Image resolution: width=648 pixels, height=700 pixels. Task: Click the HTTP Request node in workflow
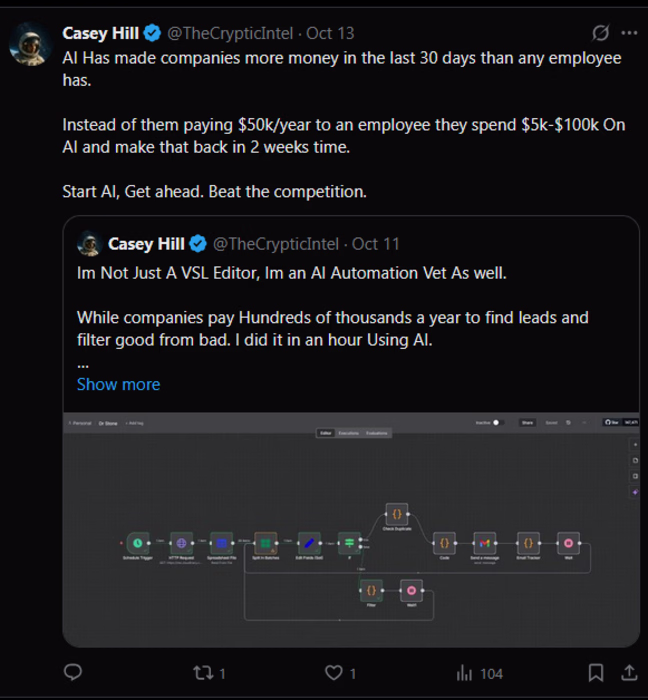[181, 543]
